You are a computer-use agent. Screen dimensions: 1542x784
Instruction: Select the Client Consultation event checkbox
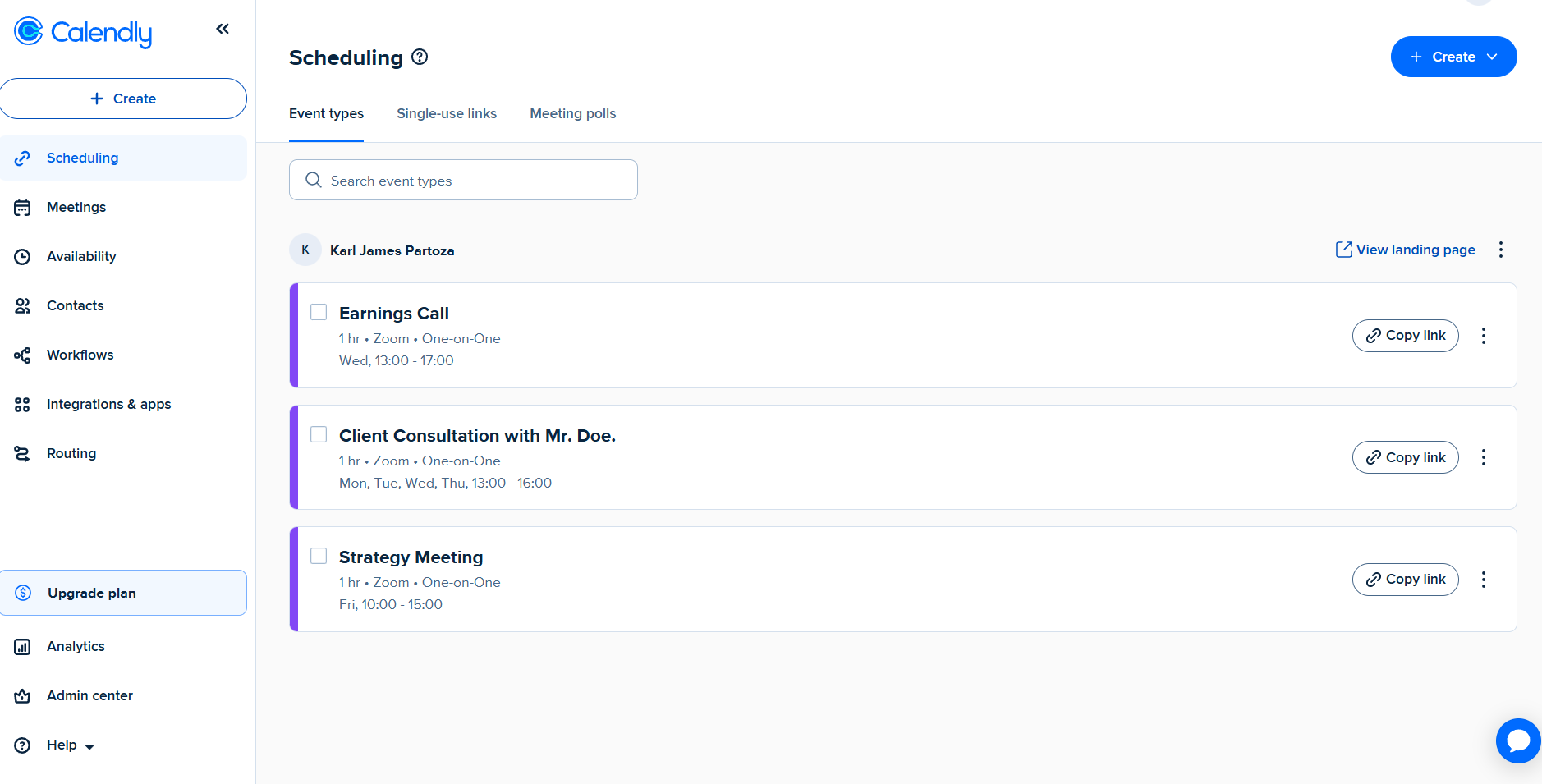[x=319, y=434]
